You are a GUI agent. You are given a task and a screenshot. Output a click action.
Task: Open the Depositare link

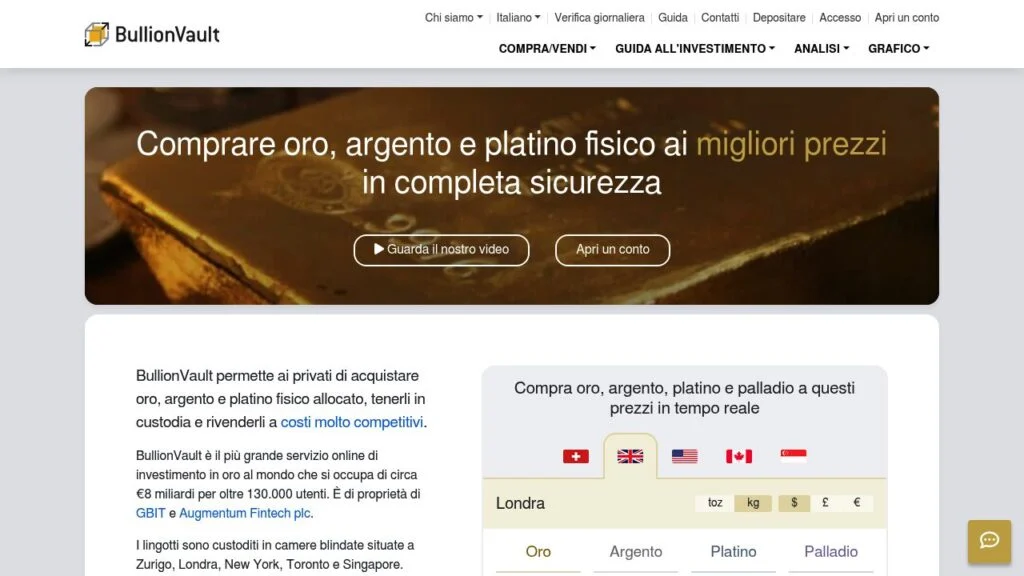(x=779, y=18)
